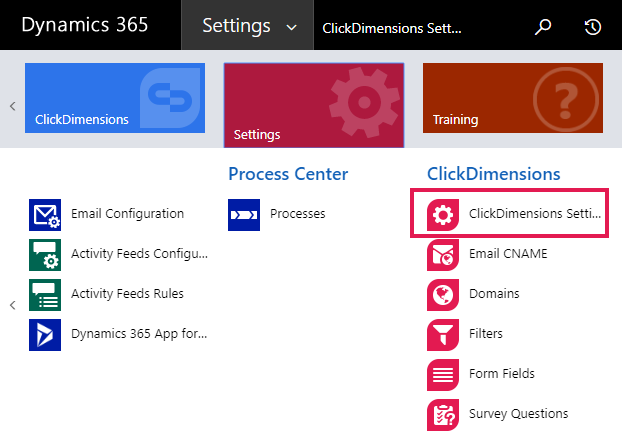This screenshot has height=441, width=622.
Task: Click the Survey Questions clipboard icon
Action: coord(443,415)
